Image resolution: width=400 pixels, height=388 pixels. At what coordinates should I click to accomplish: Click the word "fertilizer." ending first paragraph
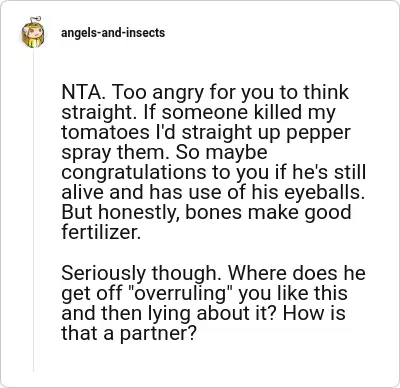(x=101, y=232)
